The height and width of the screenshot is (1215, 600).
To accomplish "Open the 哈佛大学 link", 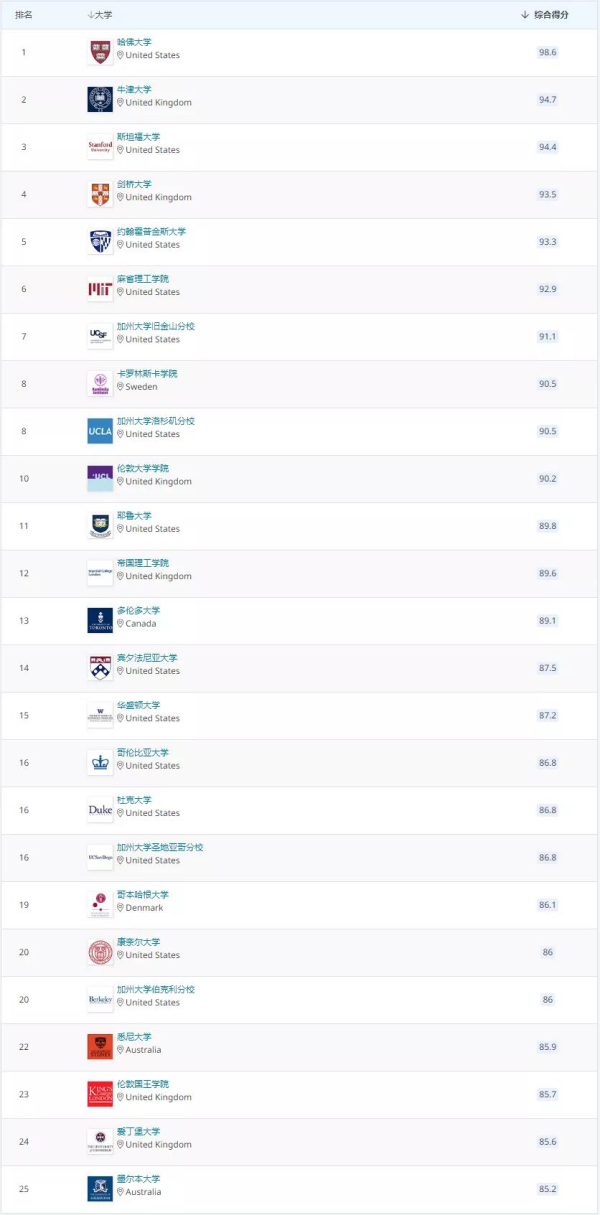I will click(x=134, y=42).
